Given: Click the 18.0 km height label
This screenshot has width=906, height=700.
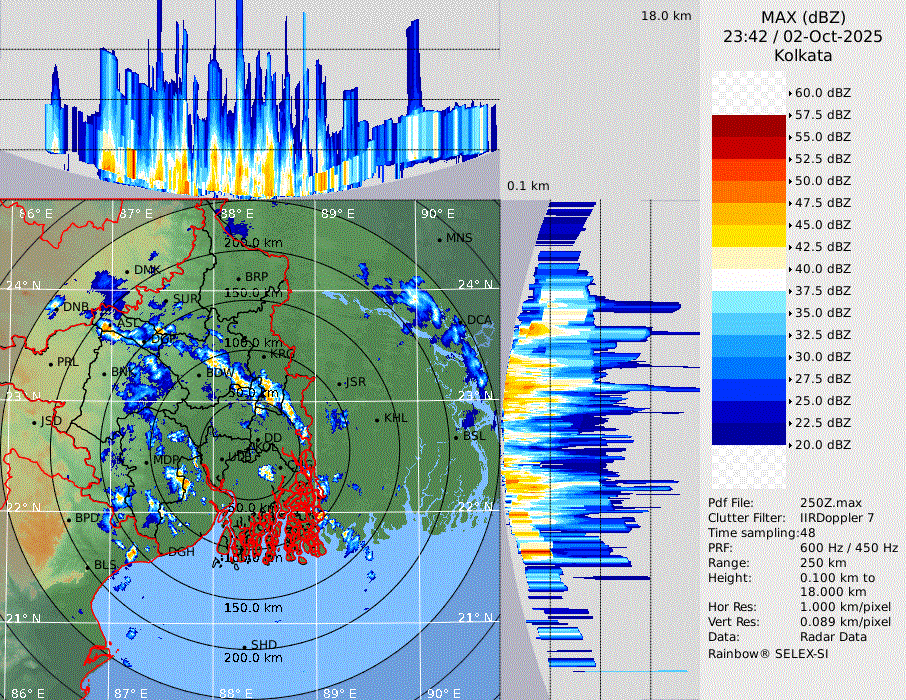Looking at the screenshot, I should point(666,16).
